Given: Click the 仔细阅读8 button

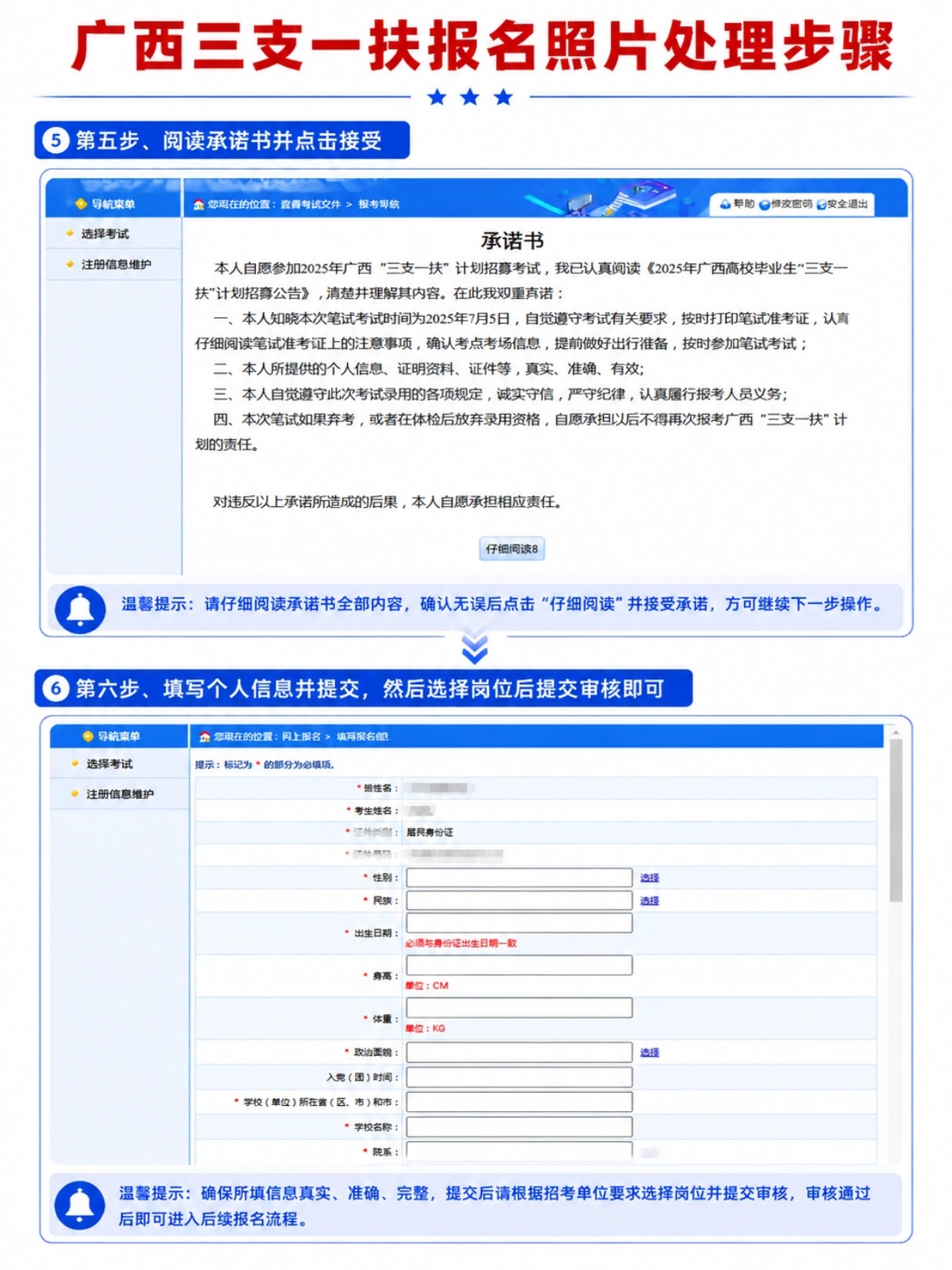Looking at the screenshot, I should click(x=512, y=549).
